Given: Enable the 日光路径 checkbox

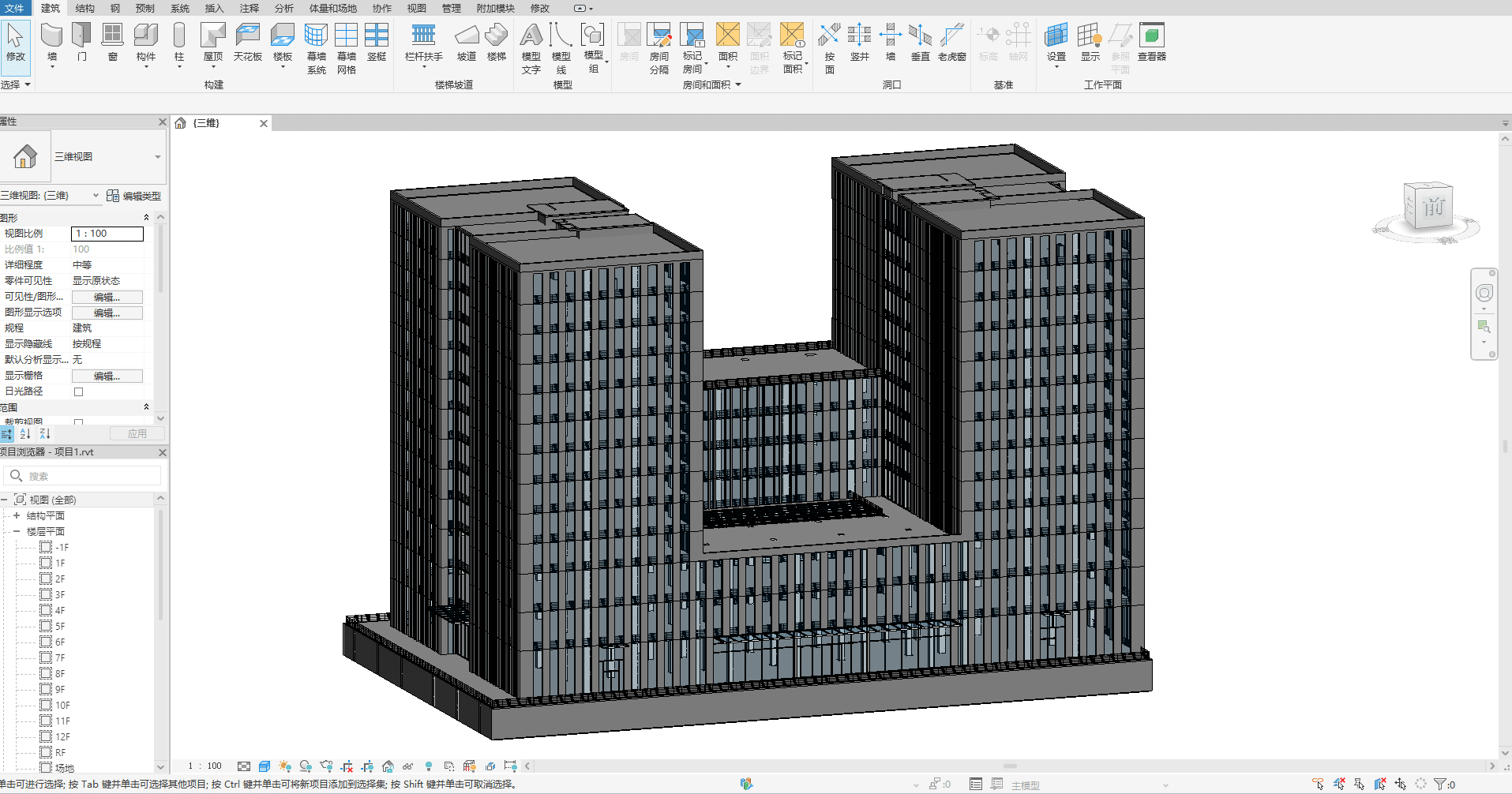Looking at the screenshot, I should click(77, 391).
